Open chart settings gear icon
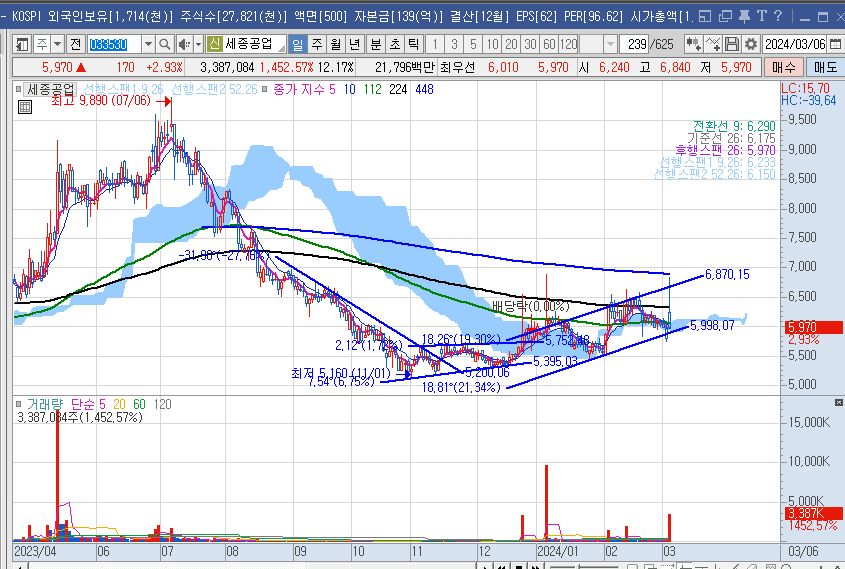Viewport: 845px width, 569px height. point(750,44)
